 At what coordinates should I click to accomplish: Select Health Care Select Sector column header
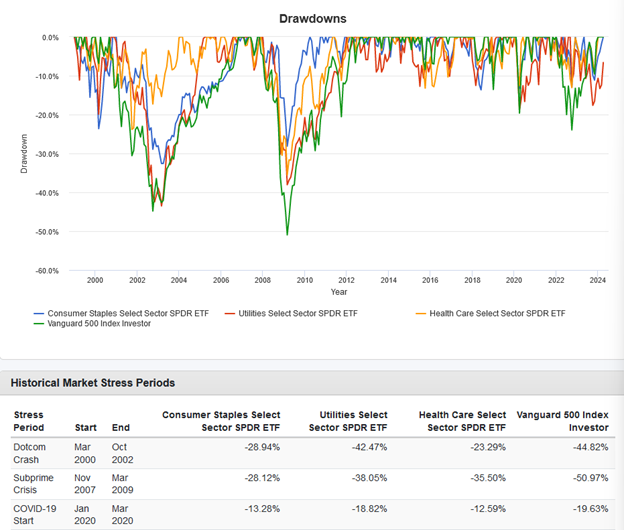(462, 421)
